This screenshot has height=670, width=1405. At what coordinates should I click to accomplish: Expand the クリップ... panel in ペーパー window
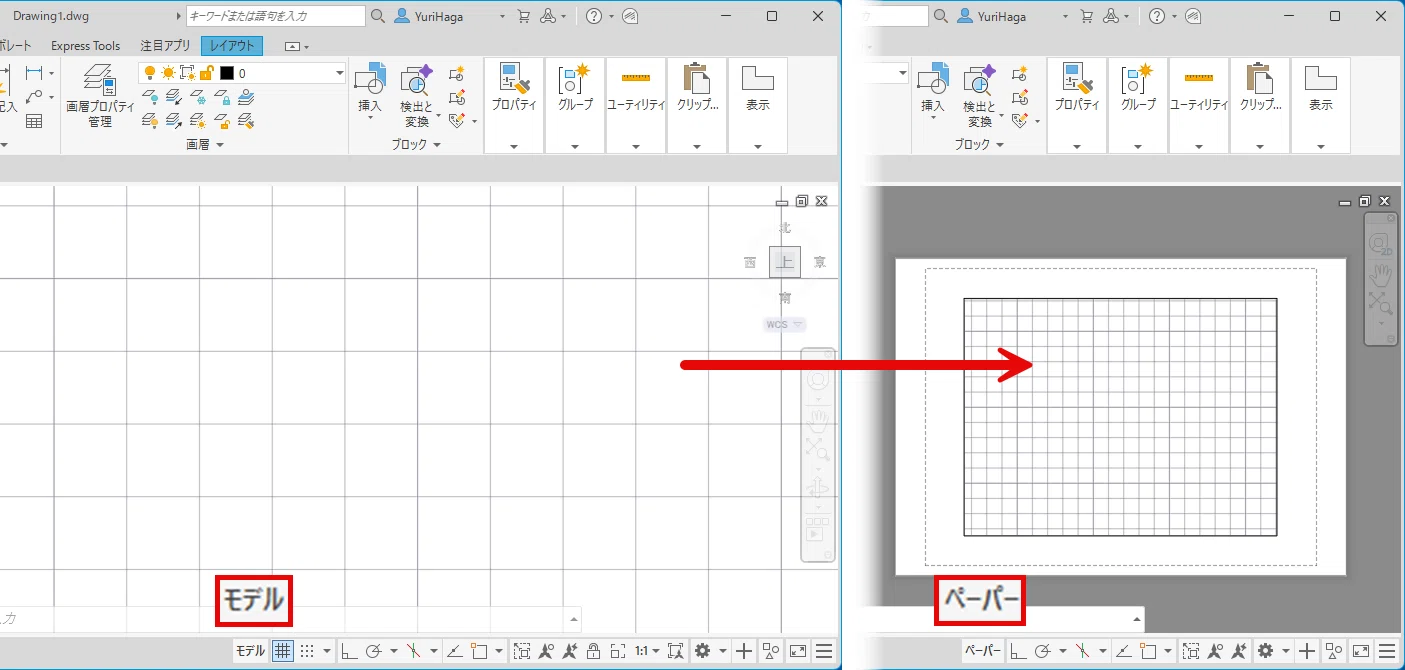pos(1261,147)
